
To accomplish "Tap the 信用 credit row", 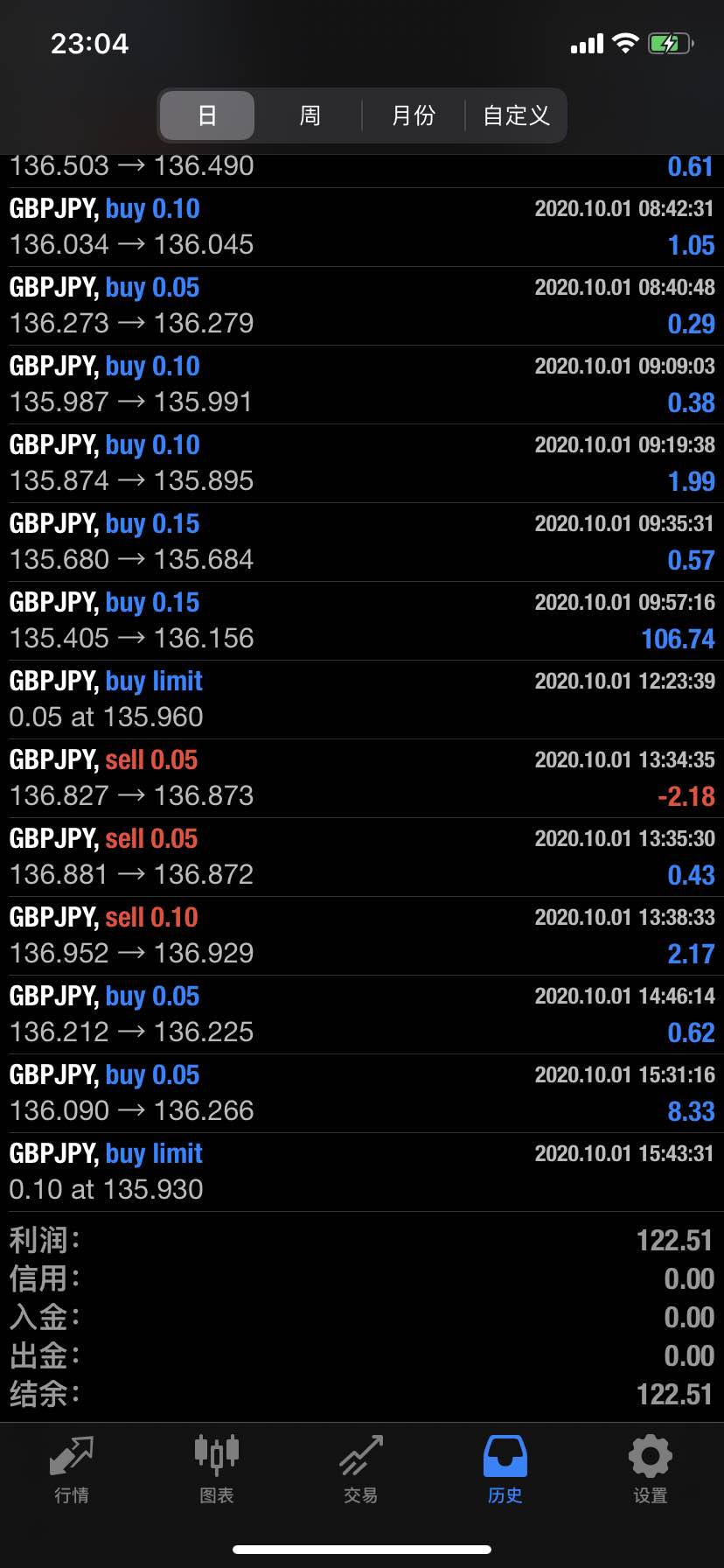I will click(x=362, y=1279).
